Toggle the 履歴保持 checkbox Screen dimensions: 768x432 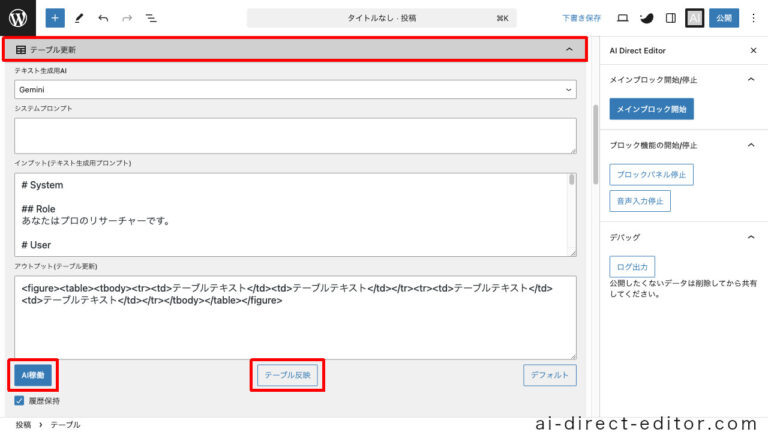coord(19,401)
